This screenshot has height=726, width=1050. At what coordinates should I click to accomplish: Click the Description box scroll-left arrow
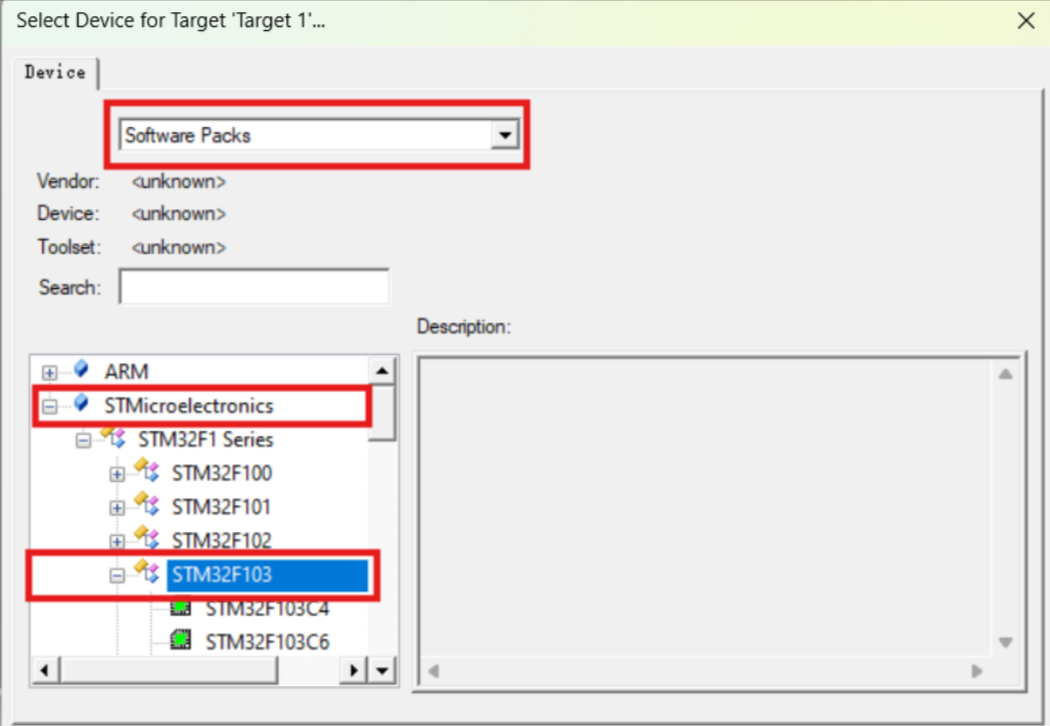[x=433, y=671]
